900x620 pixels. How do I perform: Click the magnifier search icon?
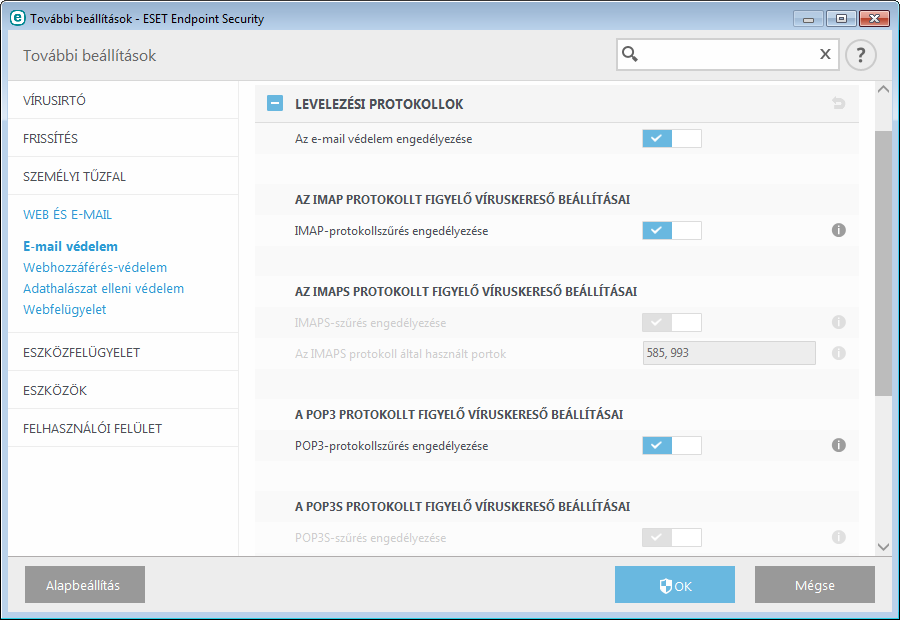pos(630,54)
